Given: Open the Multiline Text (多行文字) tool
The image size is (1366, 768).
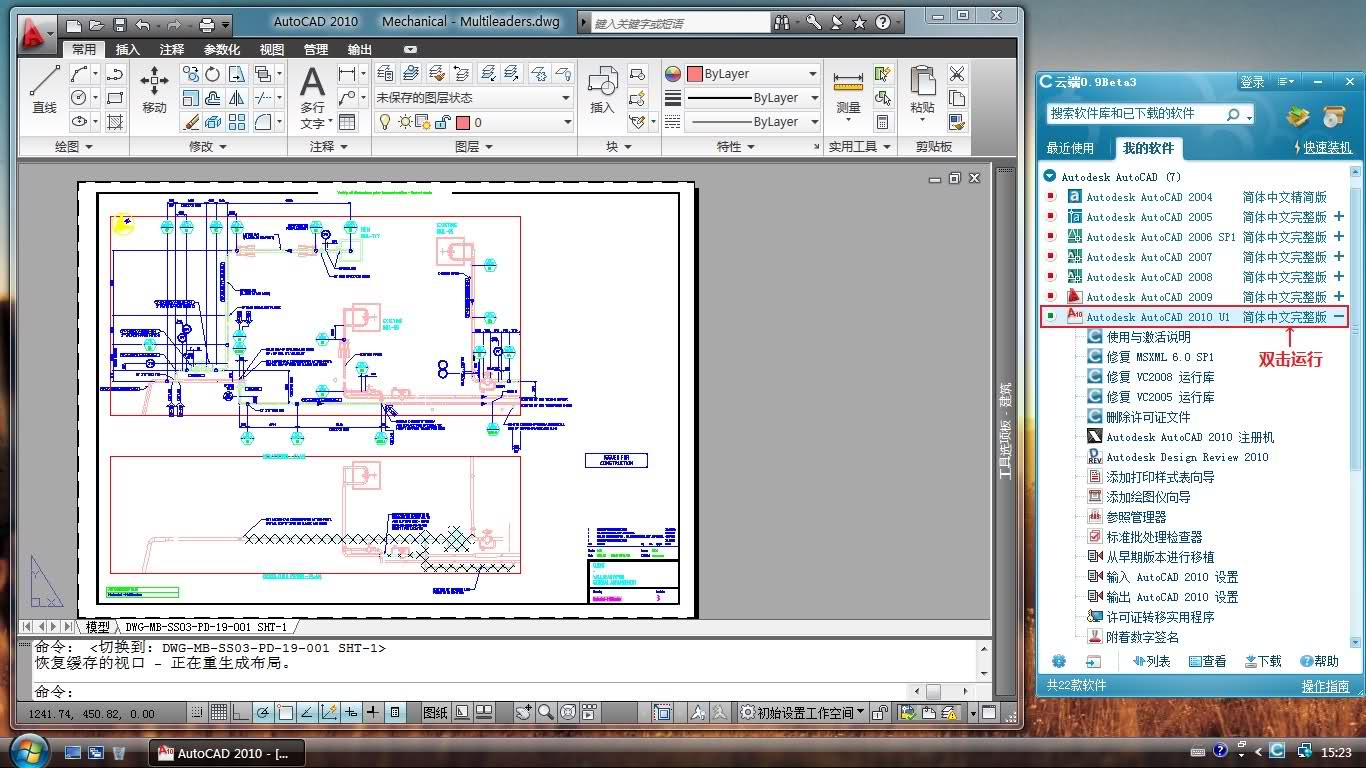Looking at the screenshot, I should pyautogui.click(x=313, y=98).
